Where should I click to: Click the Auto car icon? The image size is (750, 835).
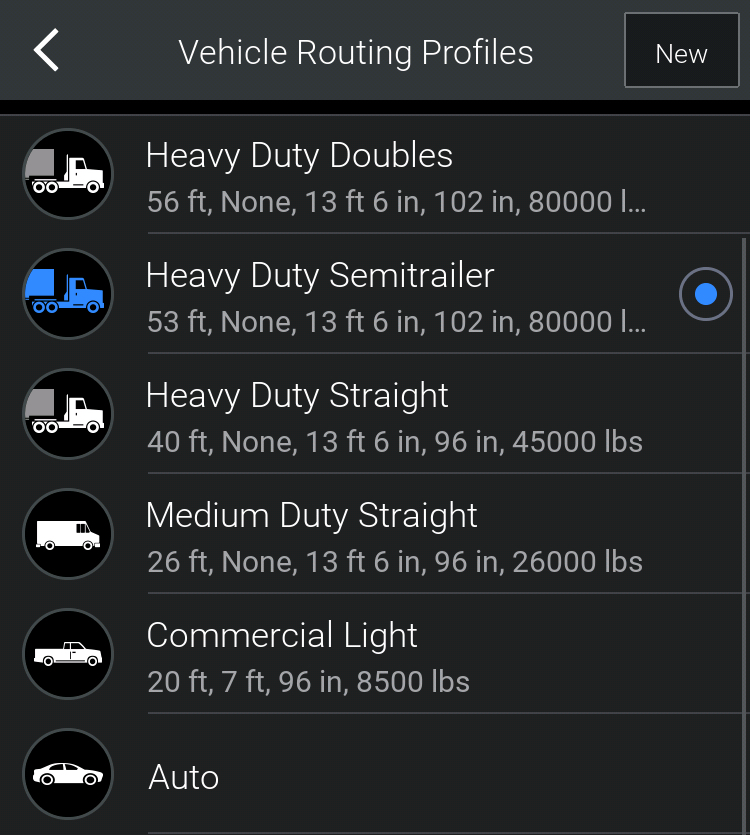(68, 774)
